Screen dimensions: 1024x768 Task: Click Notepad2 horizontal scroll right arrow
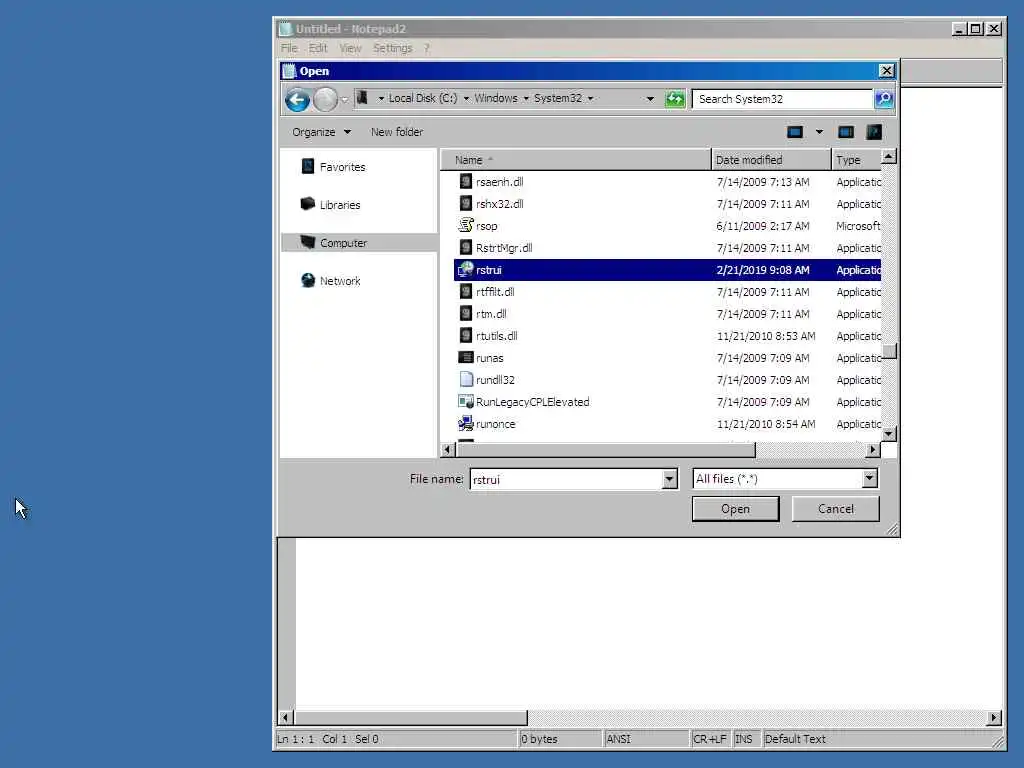(x=993, y=717)
